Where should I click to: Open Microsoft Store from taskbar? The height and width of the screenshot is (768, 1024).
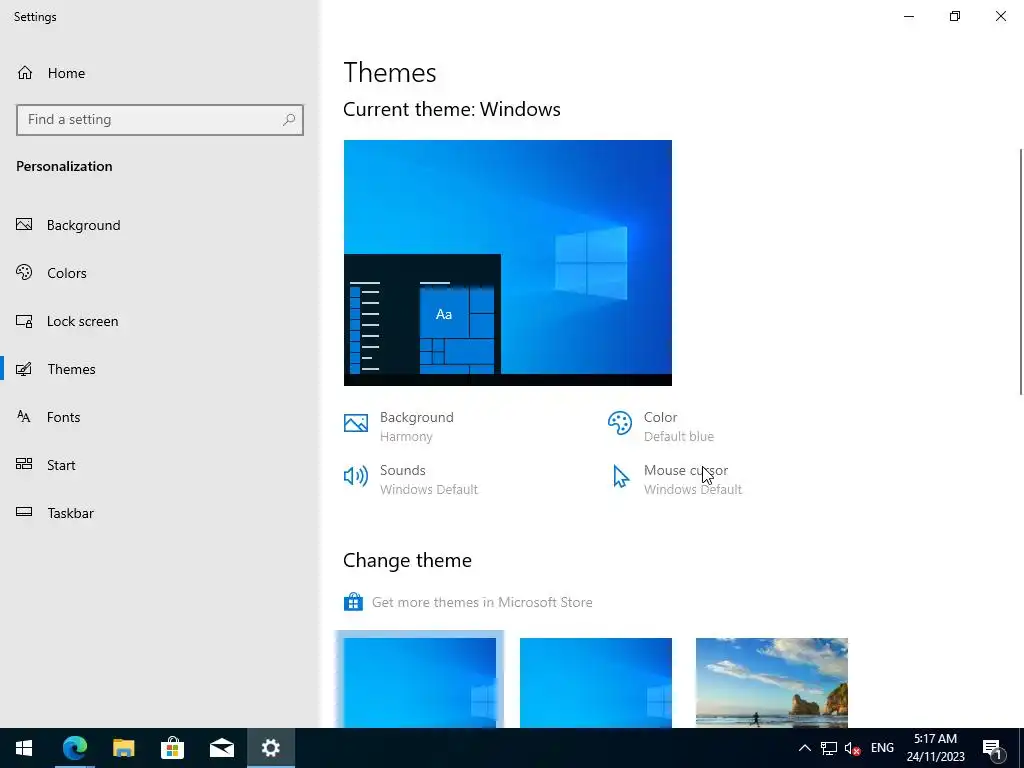(x=172, y=748)
